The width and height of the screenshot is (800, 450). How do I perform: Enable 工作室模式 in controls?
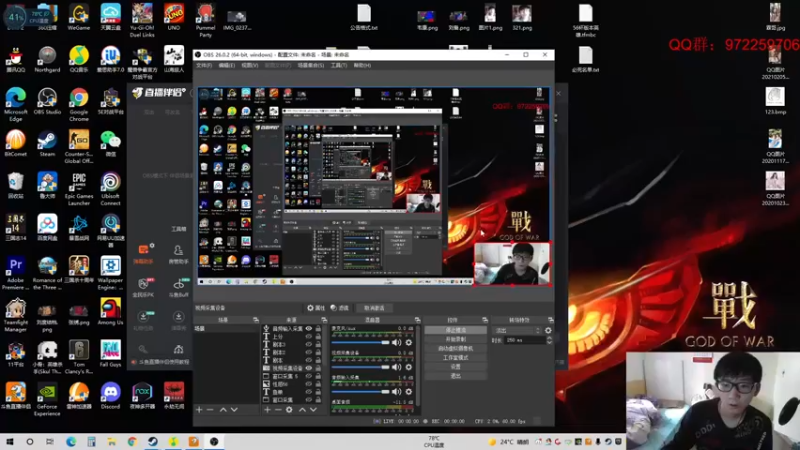[x=456, y=358]
